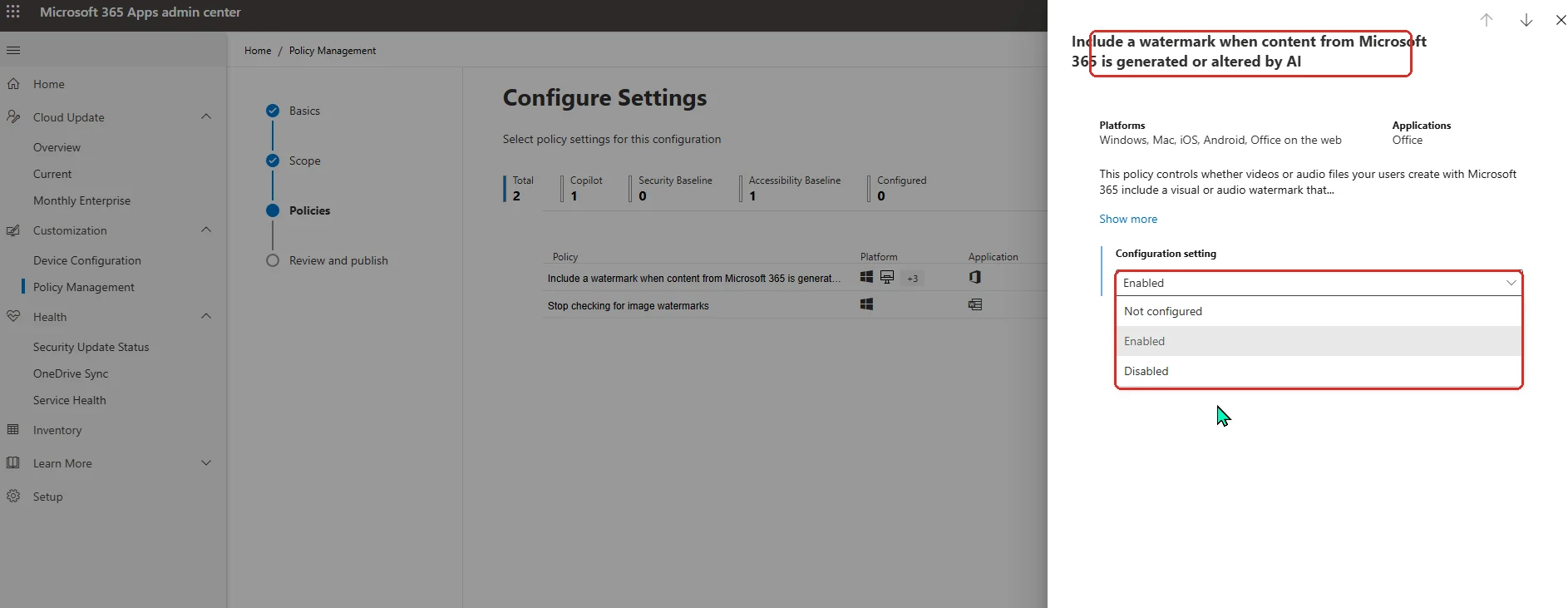This screenshot has width=1568, height=608.
Task: Open Device Configuration page
Action: pyautogui.click(x=87, y=260)
